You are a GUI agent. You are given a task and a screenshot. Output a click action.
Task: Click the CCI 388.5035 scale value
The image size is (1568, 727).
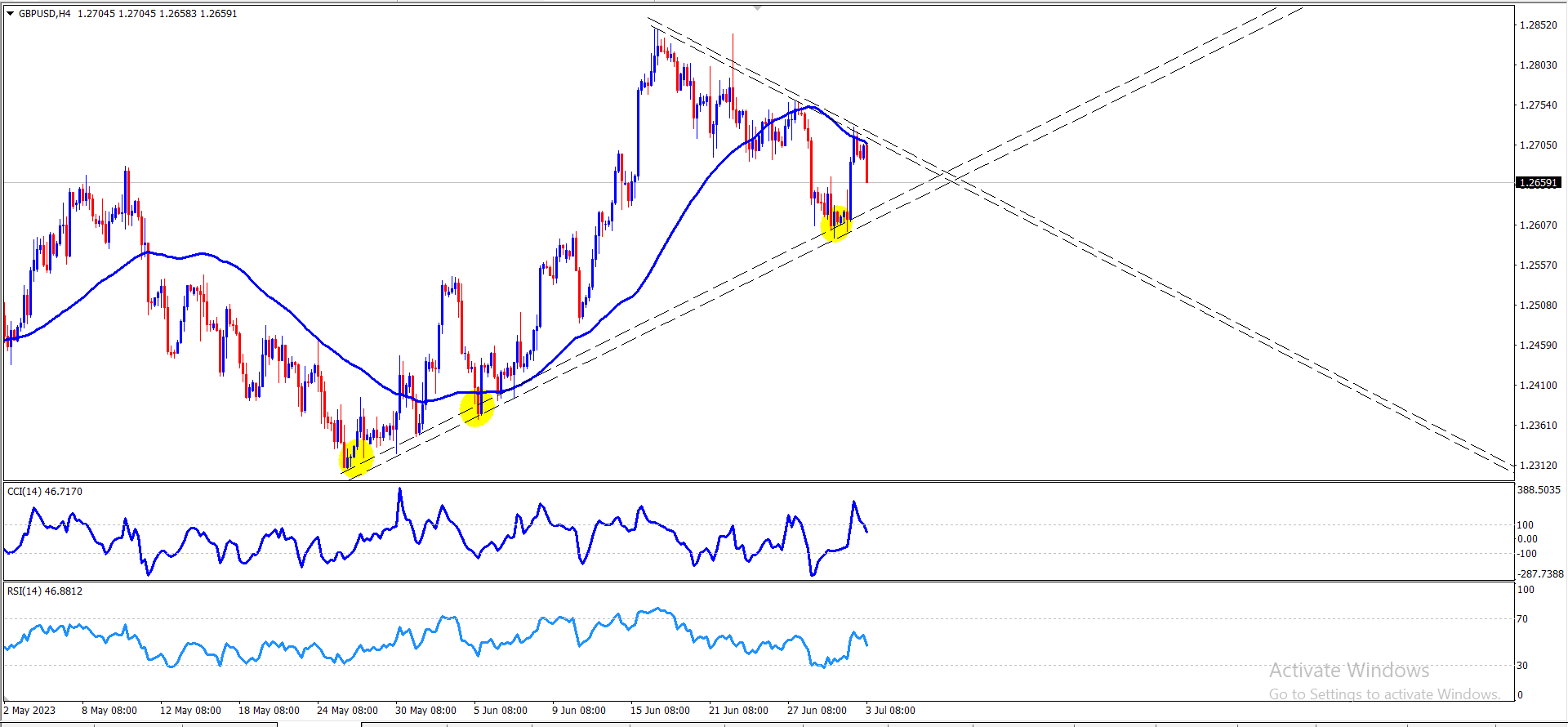point(1539,490)
